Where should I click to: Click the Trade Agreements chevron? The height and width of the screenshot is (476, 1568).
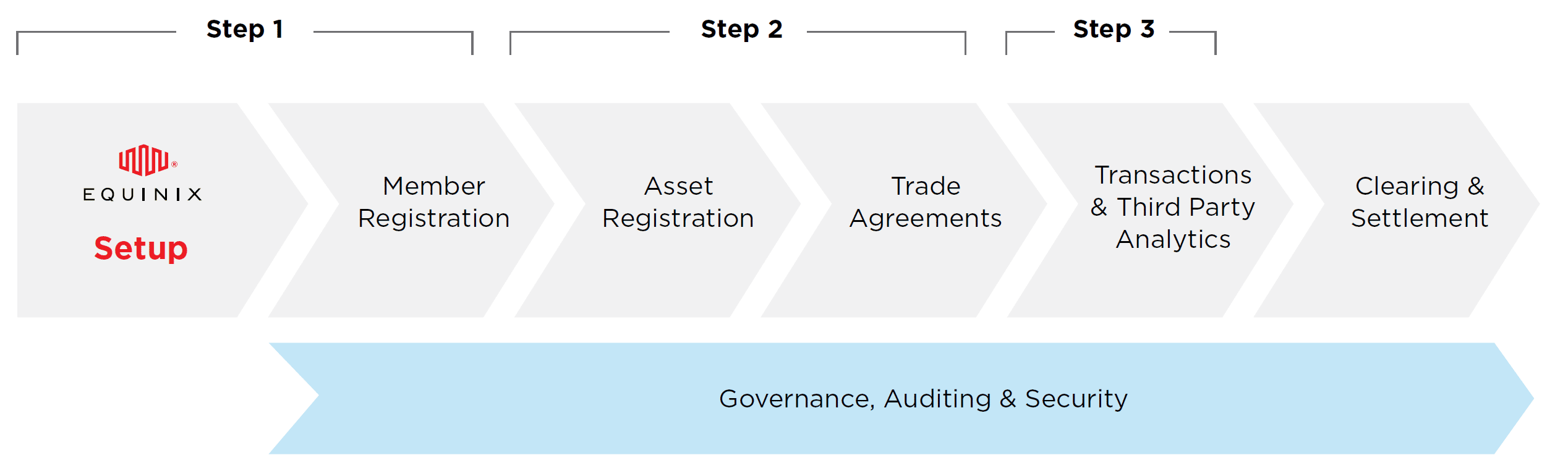903,210
